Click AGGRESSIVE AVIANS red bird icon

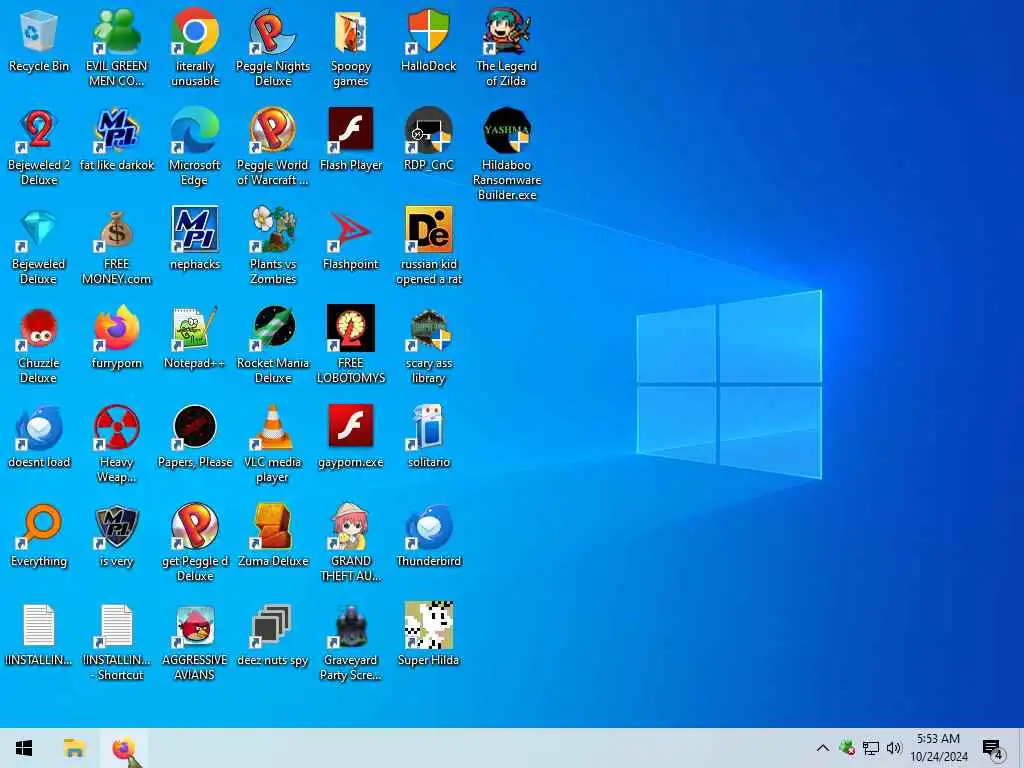195,643
